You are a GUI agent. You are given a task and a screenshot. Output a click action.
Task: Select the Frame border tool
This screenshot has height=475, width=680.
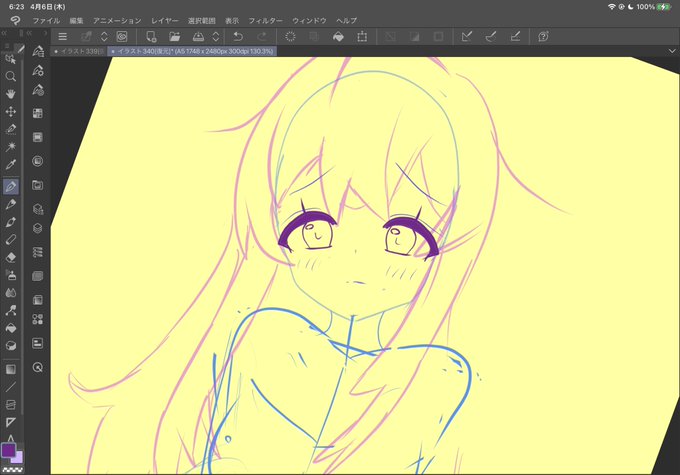tap(10, 404)
